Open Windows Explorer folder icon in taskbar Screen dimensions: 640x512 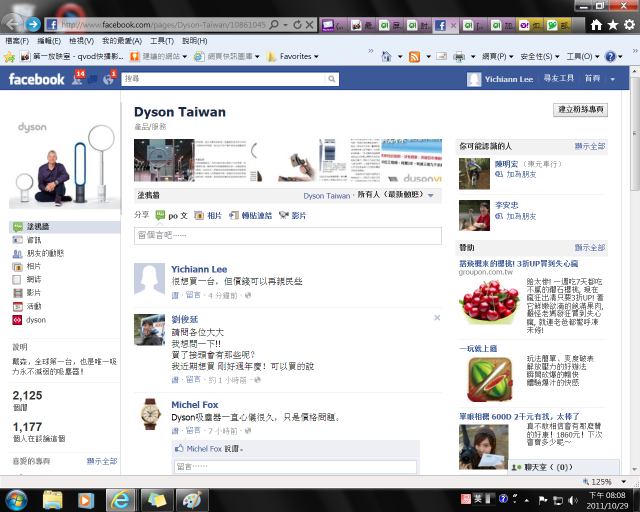click(x=53, y=500)
